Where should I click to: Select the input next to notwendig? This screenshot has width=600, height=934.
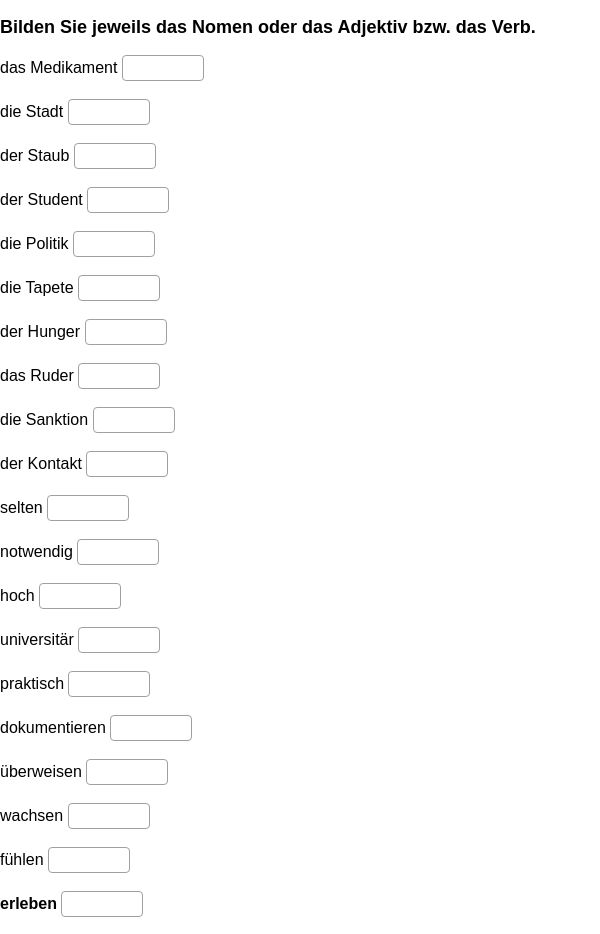[118, 553]
